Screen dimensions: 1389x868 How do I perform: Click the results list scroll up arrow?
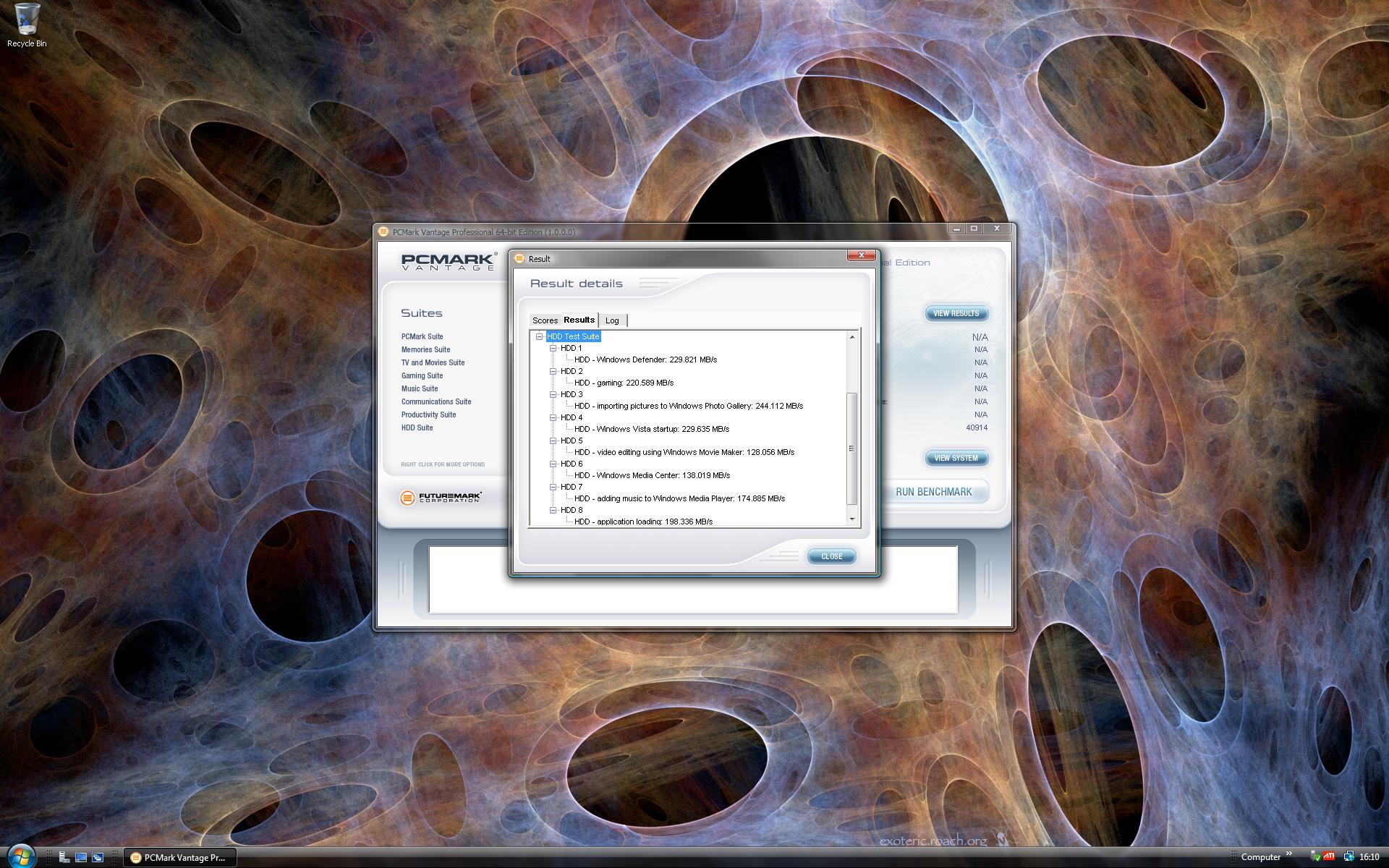point(852,337)
